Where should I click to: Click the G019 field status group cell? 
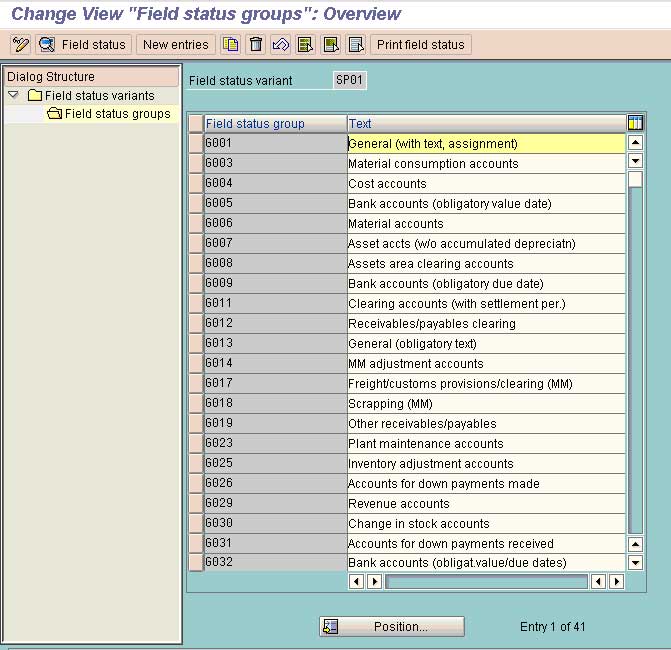(275, 423)
